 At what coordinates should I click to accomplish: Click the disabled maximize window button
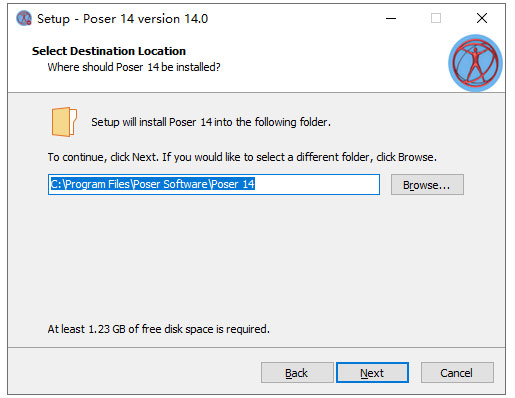[436, 18]
